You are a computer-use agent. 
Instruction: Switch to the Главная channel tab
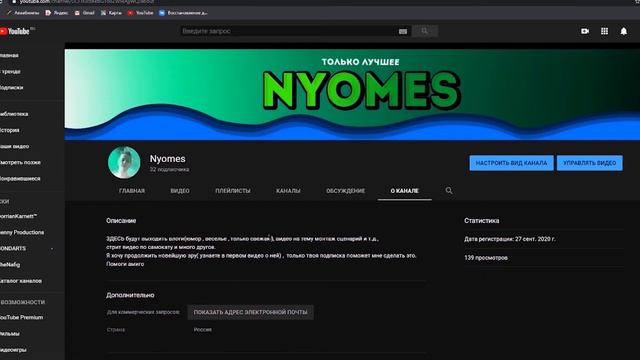tap(132, 191)
